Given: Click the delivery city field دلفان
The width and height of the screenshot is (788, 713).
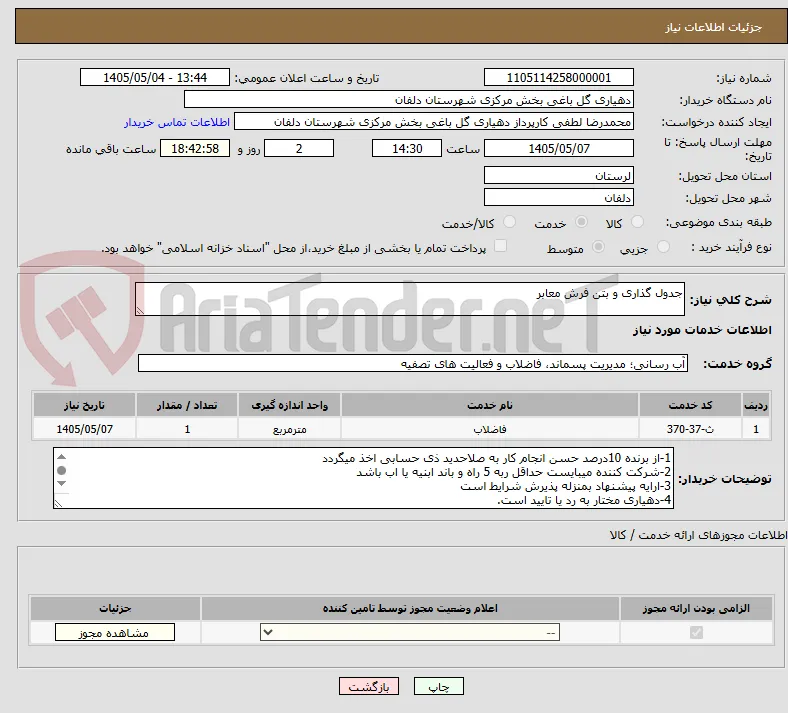Looking at the screenshot, I should 558,197.
